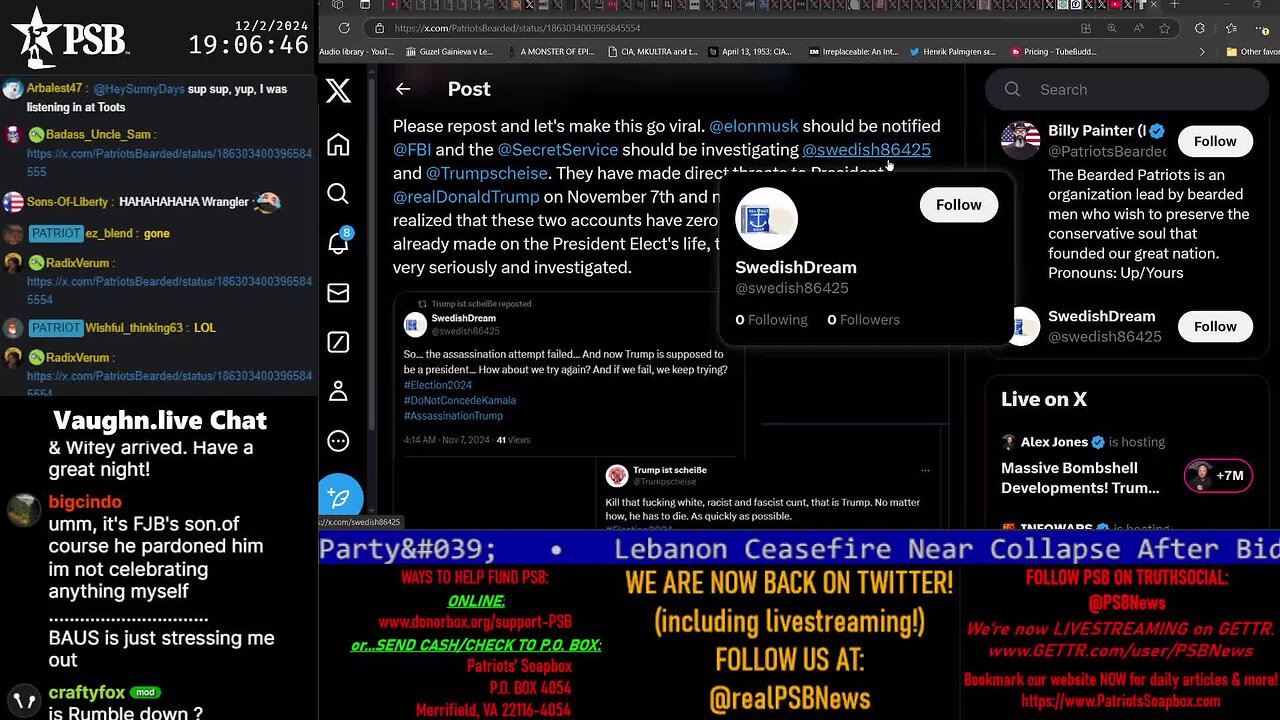The width and height of the screenshot is (1280, 720).
Task: Open SwedishDream name on hover card
Action: coord(796,268)
